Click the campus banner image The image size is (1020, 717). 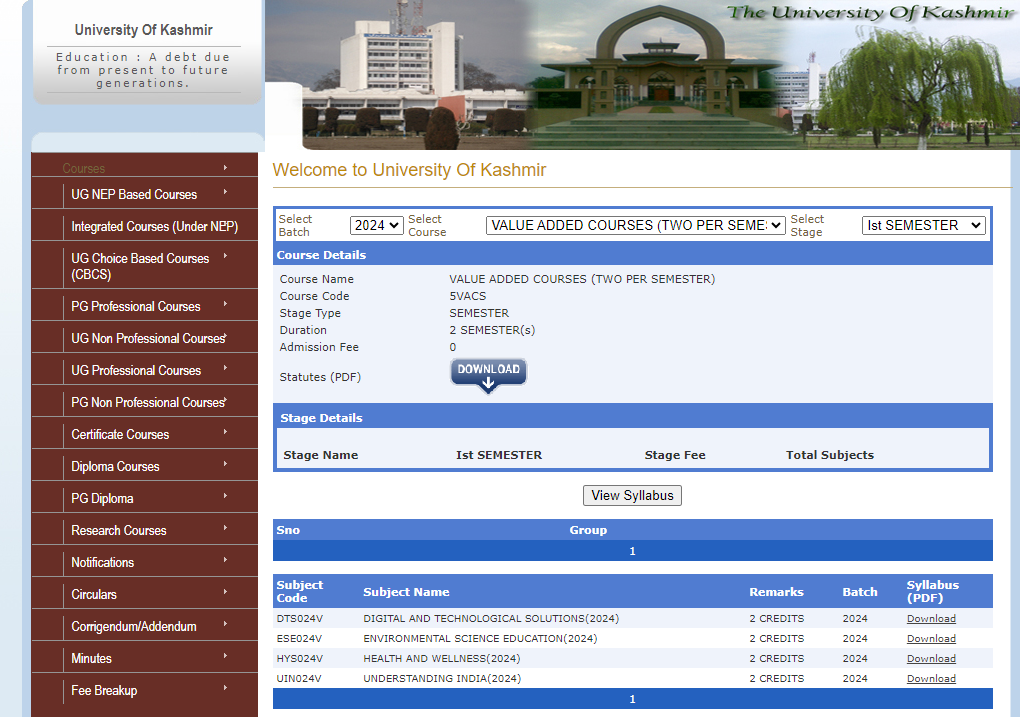pos(642,75)
